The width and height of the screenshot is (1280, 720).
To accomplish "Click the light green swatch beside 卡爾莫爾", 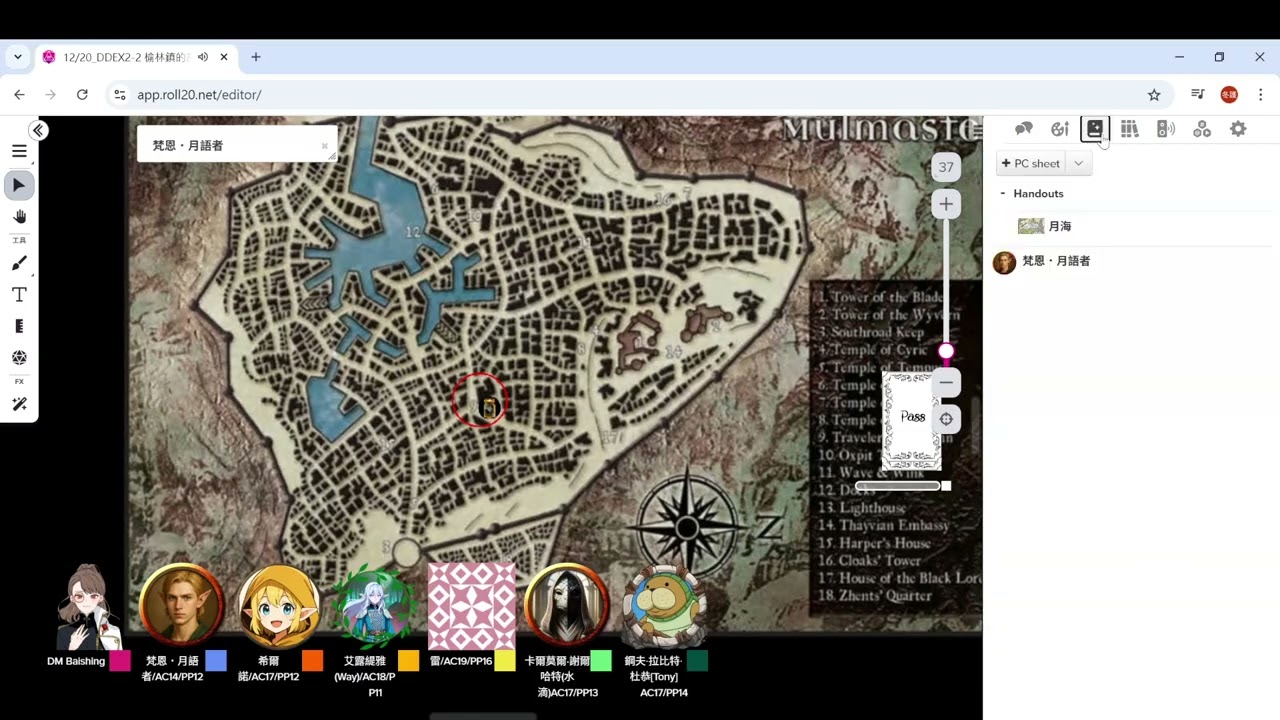I will point(601,661).
